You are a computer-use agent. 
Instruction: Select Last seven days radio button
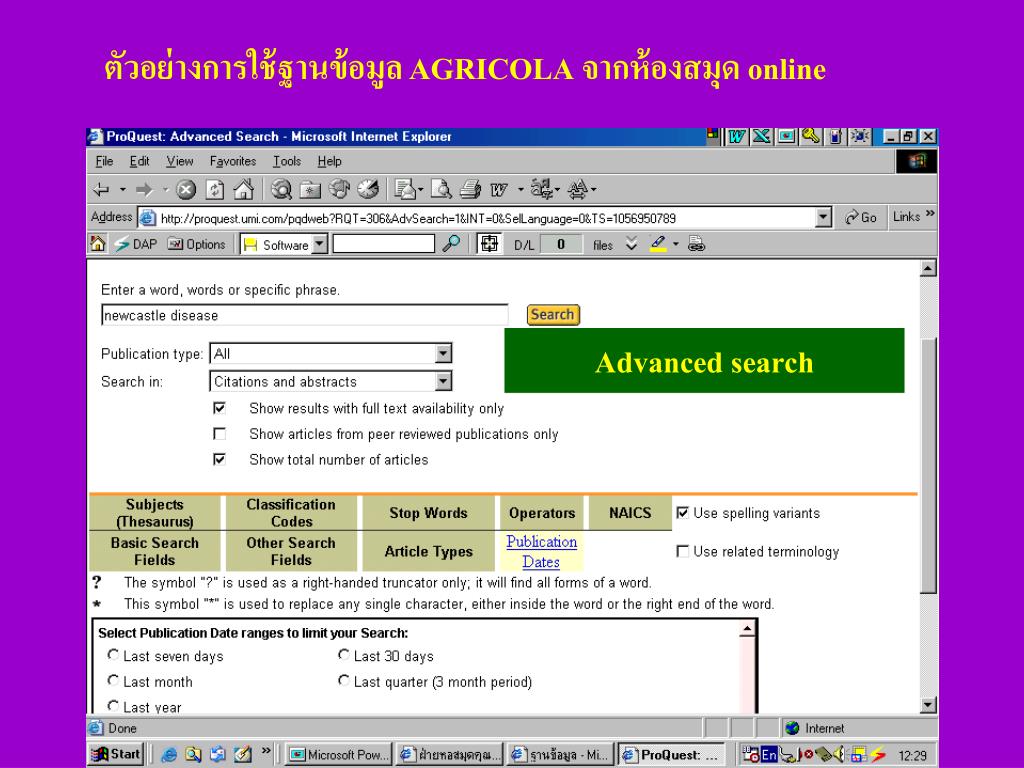pos(113,654)
